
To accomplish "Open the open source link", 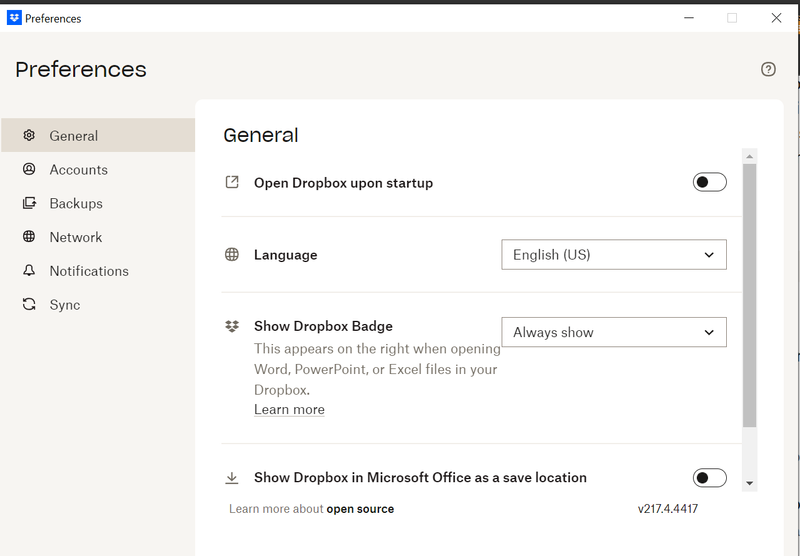I will coord(360,509).
